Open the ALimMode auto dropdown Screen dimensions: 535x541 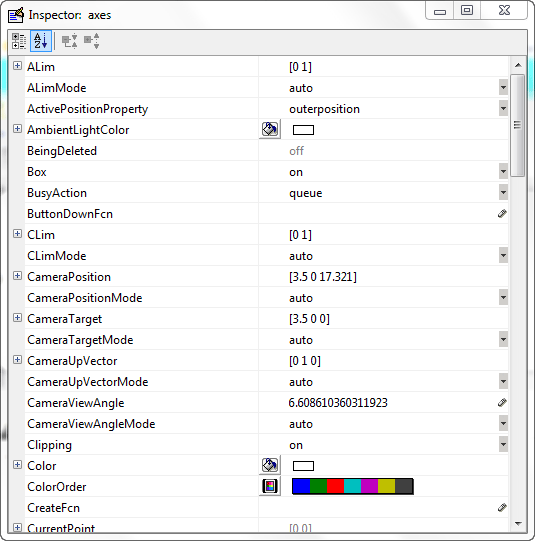pyautogui.click(x=503, y=88)
